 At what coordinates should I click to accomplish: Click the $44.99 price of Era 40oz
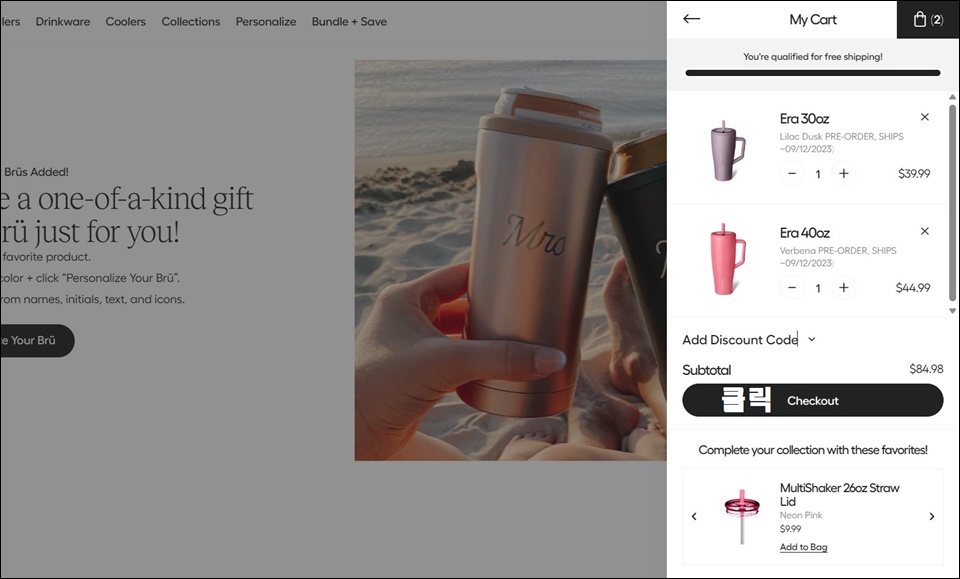click(x=913, y=288)
